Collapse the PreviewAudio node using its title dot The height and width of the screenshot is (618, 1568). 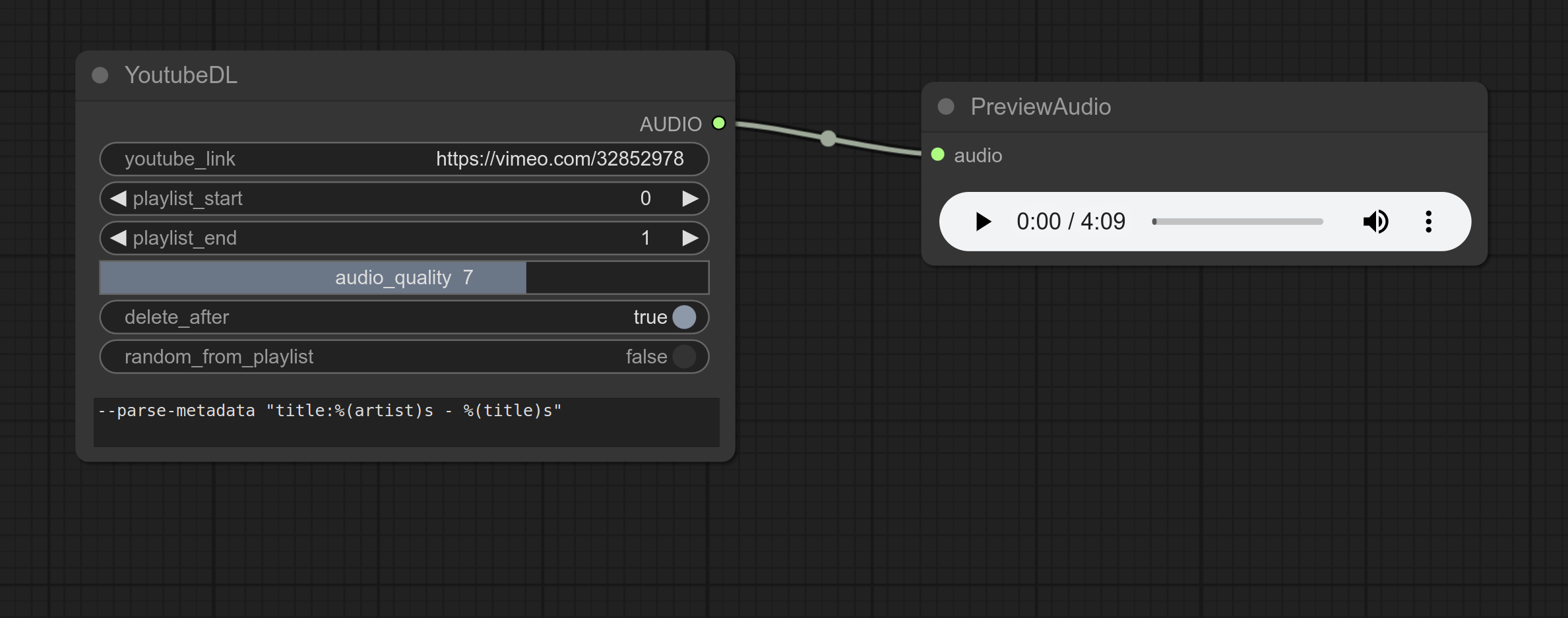[x=946, y=107]
